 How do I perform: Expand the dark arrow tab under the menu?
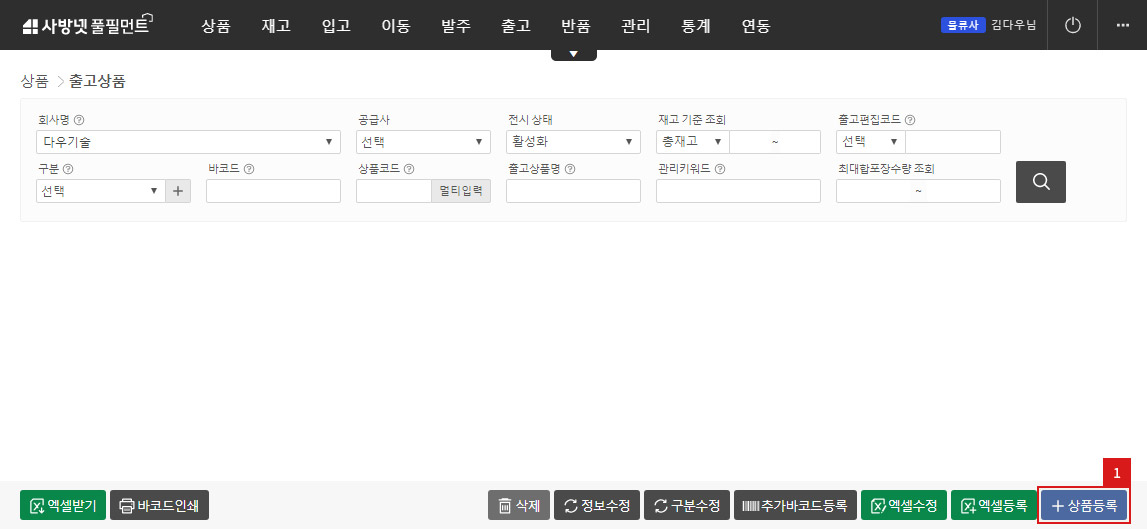[574, 54]
